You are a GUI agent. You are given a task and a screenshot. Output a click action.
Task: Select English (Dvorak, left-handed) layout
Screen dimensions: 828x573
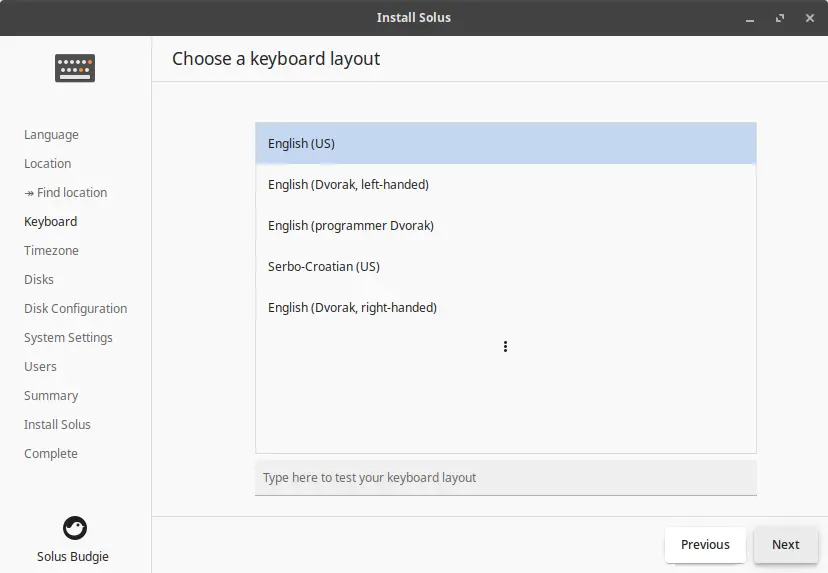pos(506,185)
